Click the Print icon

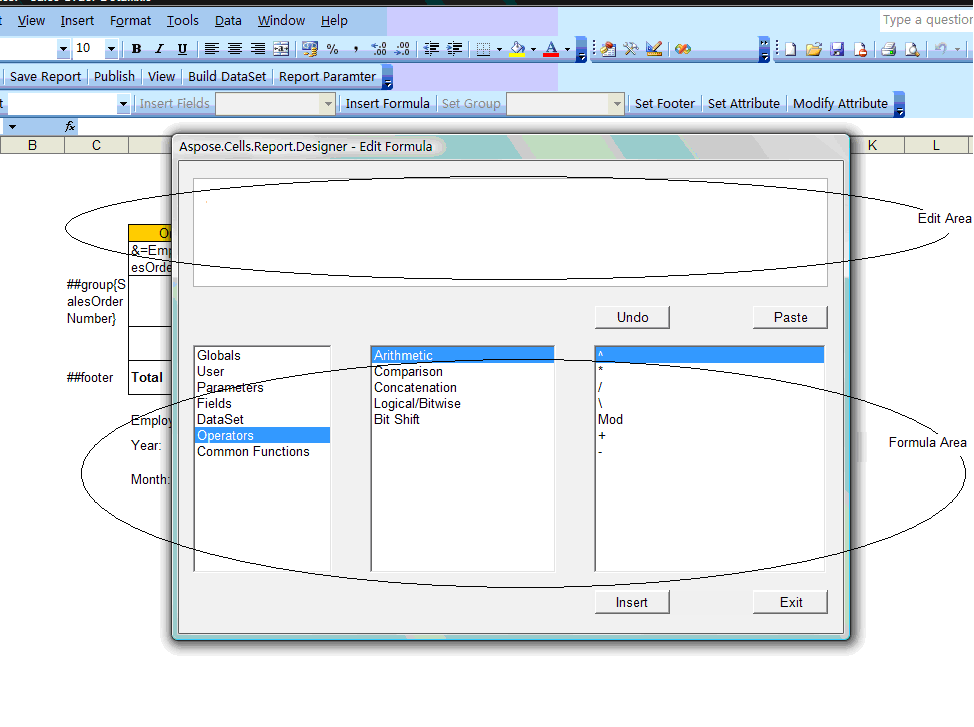888,49
